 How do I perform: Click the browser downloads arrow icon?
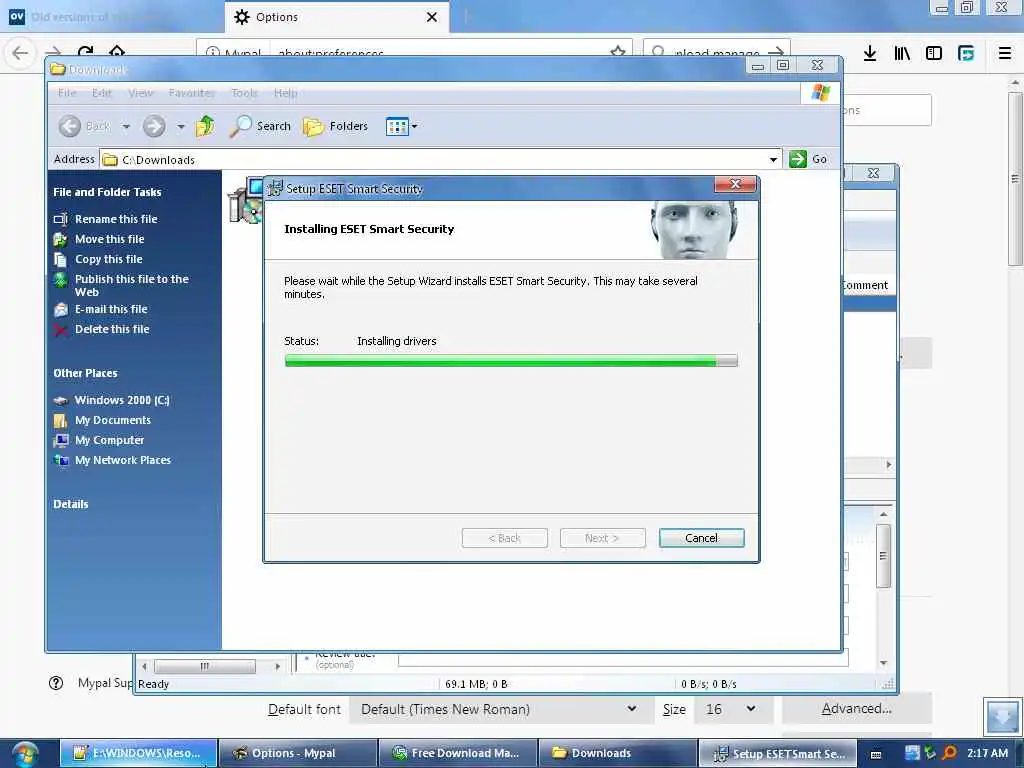click(870, 53)
